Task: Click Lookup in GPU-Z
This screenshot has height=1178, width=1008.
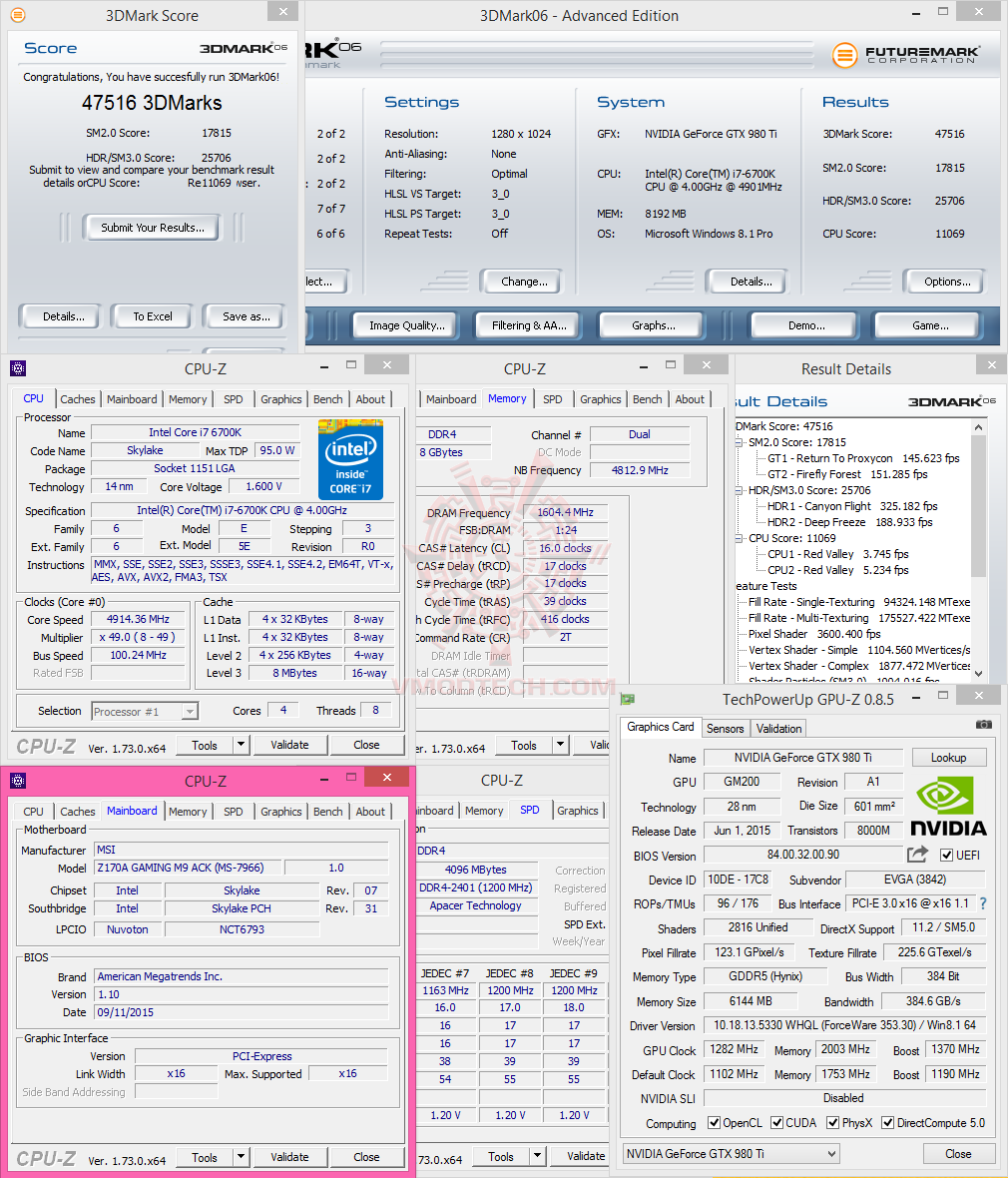Action: click(x=949, y=758)
